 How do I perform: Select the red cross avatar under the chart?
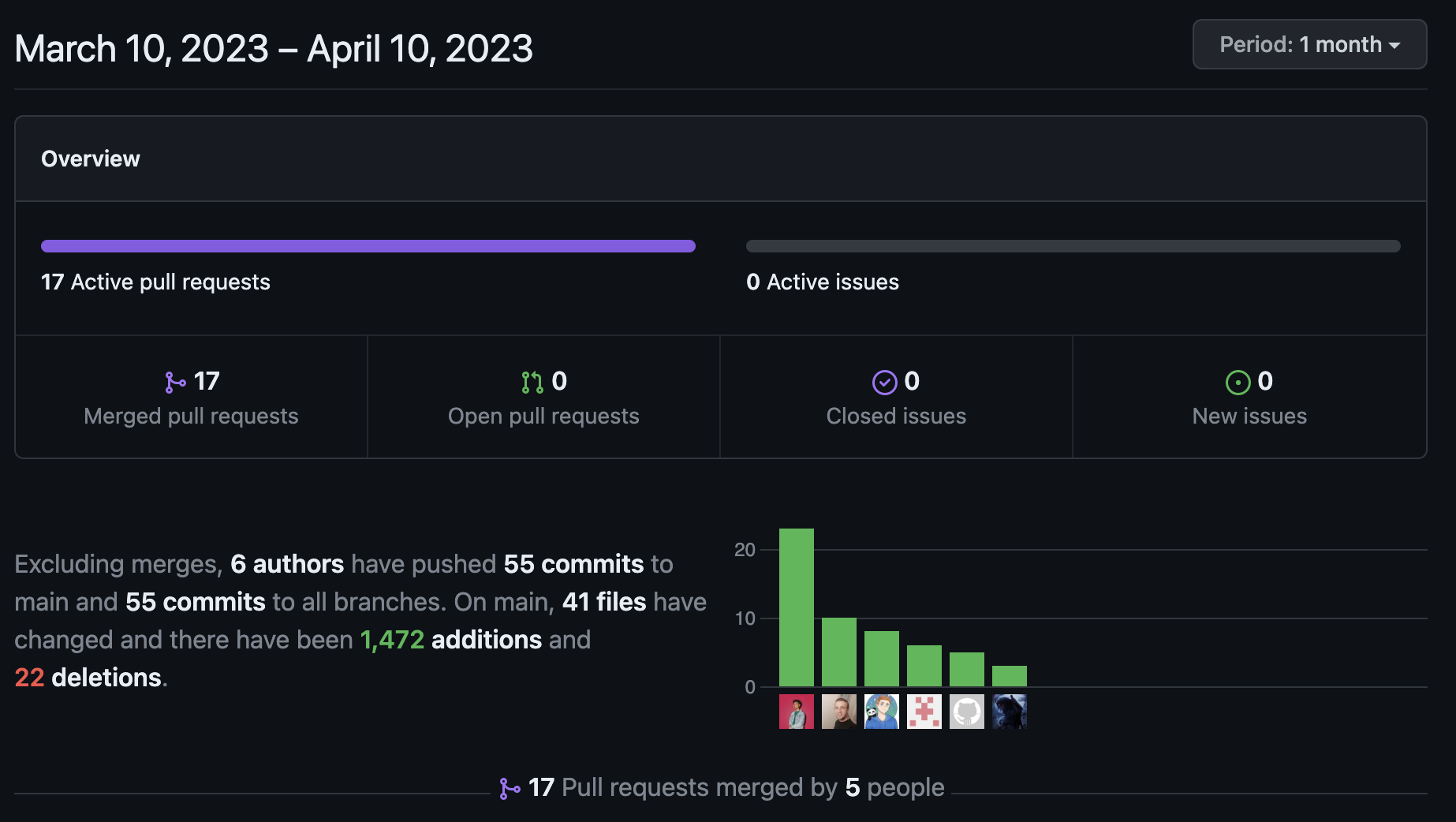pos(924,711)
